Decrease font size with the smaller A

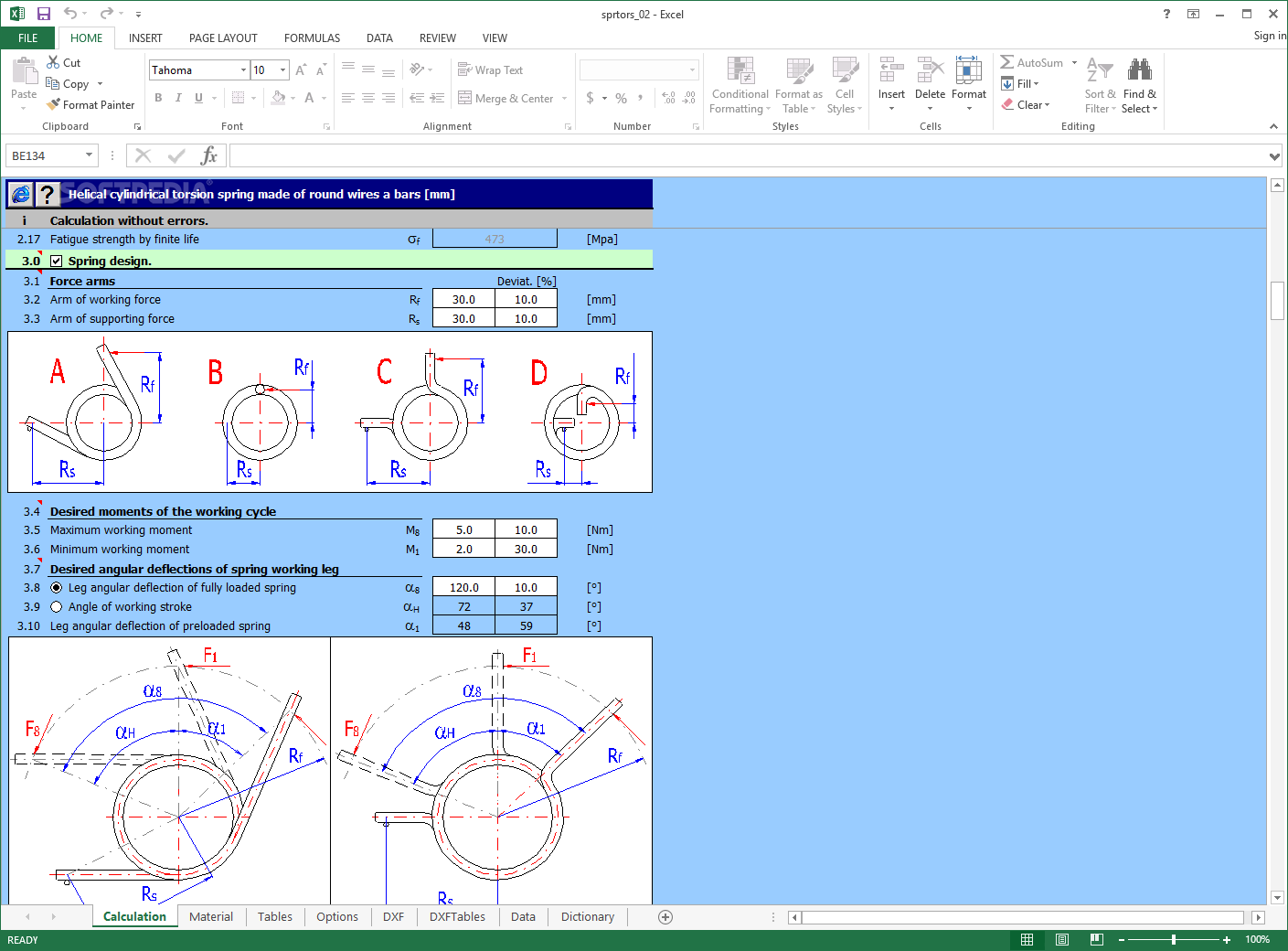(x=321, y=70)
